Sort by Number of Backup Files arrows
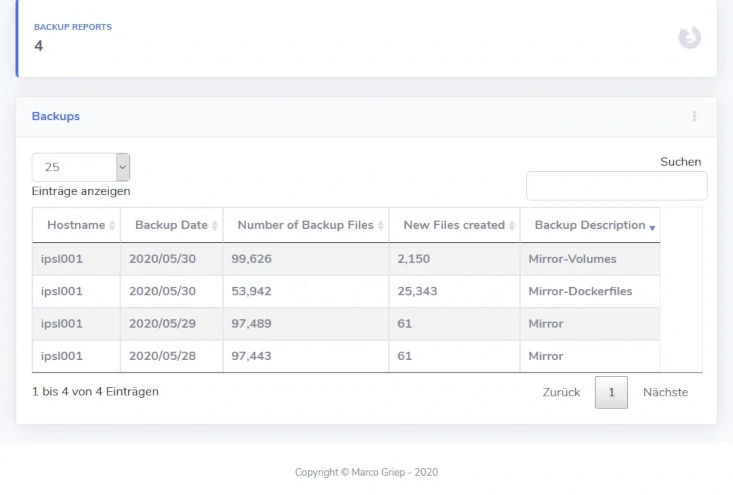The width and height of the screenshot is (733, 495). tap(381, 225)
